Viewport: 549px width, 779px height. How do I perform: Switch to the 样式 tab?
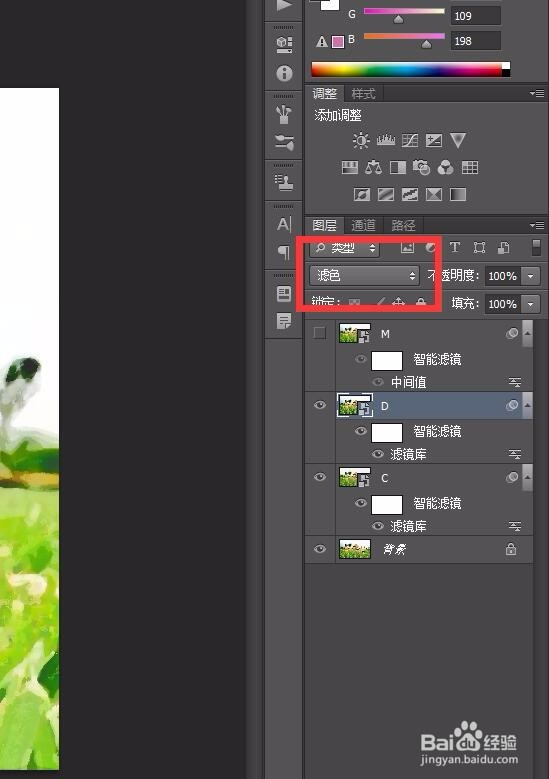click(363, 93)
